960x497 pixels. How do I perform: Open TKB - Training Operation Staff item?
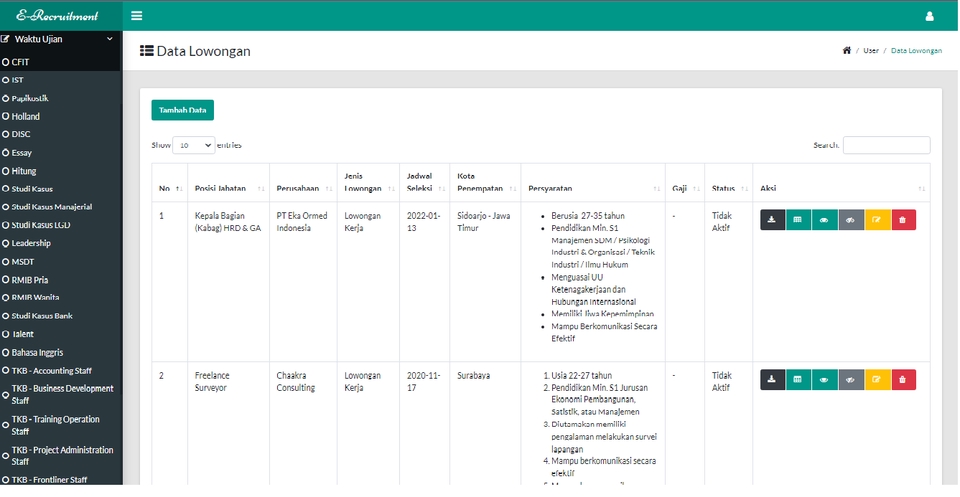coord(61,425)
